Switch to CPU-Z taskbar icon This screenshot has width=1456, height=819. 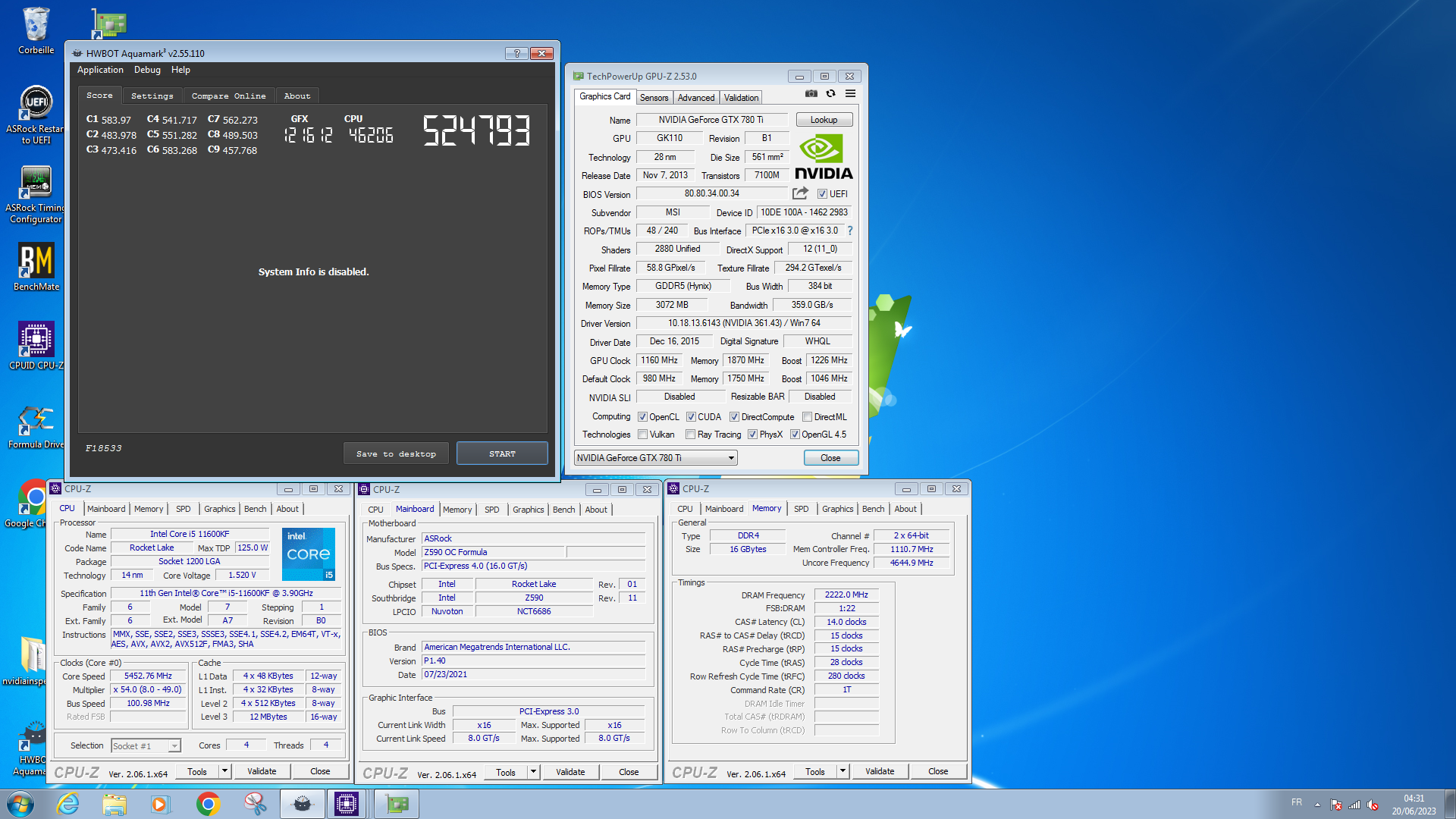[x=347, y=804]
